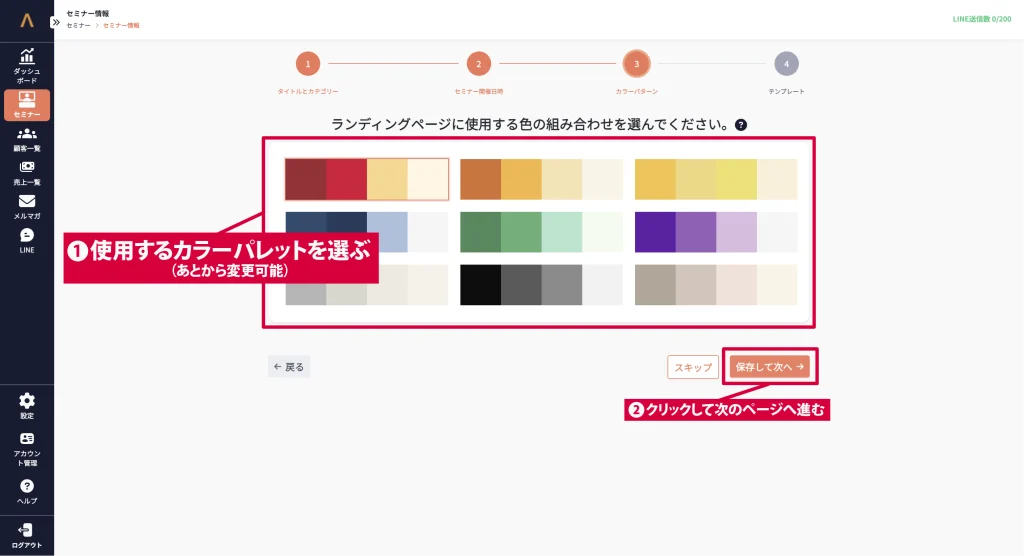The image size is (1024, 556).
Task: Click the スキップ skip button
Action: [693, 367]
